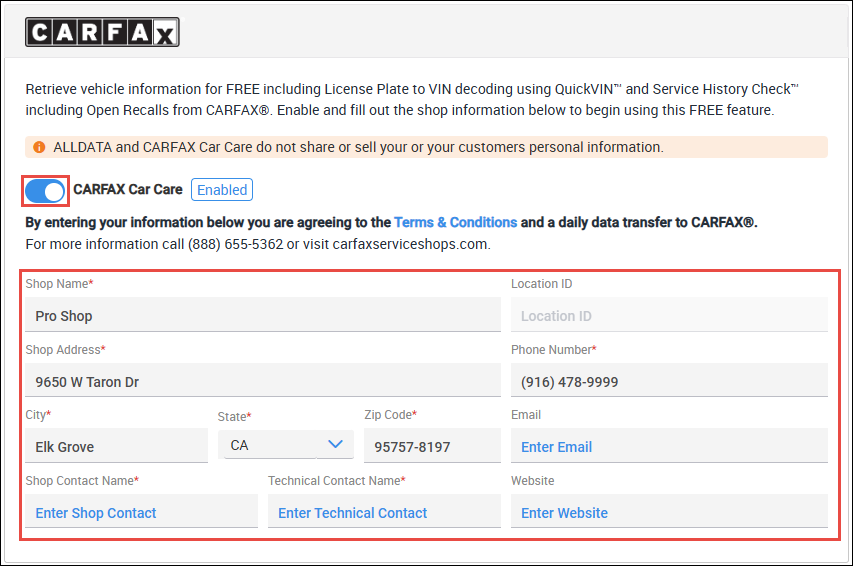Click the Shop Name field containing Pro Shop
This screenshot has width=853, height=566.
[x=262, y=316]
